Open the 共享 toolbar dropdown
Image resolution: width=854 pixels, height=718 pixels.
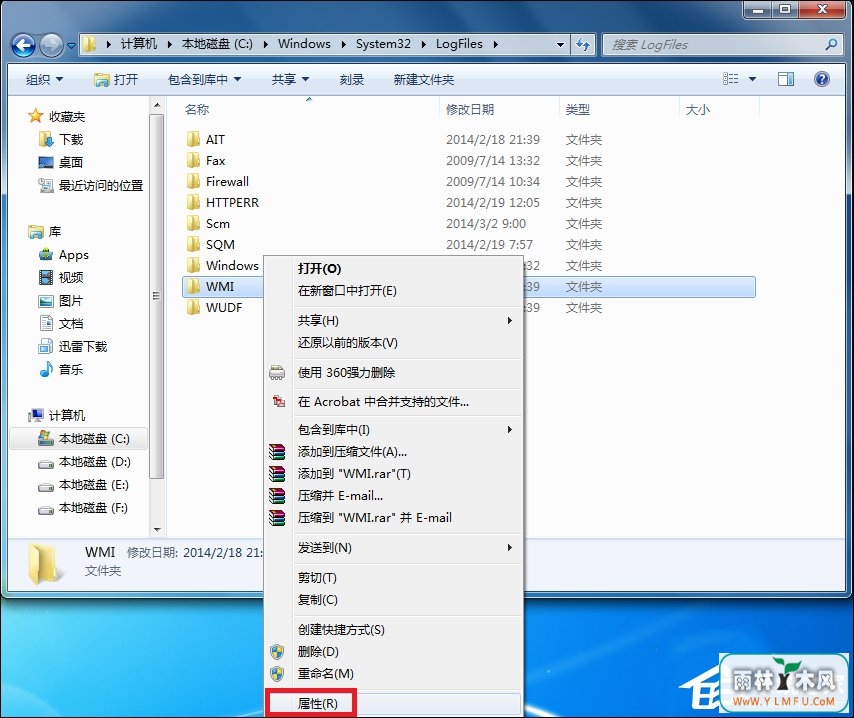coord(290,80)
